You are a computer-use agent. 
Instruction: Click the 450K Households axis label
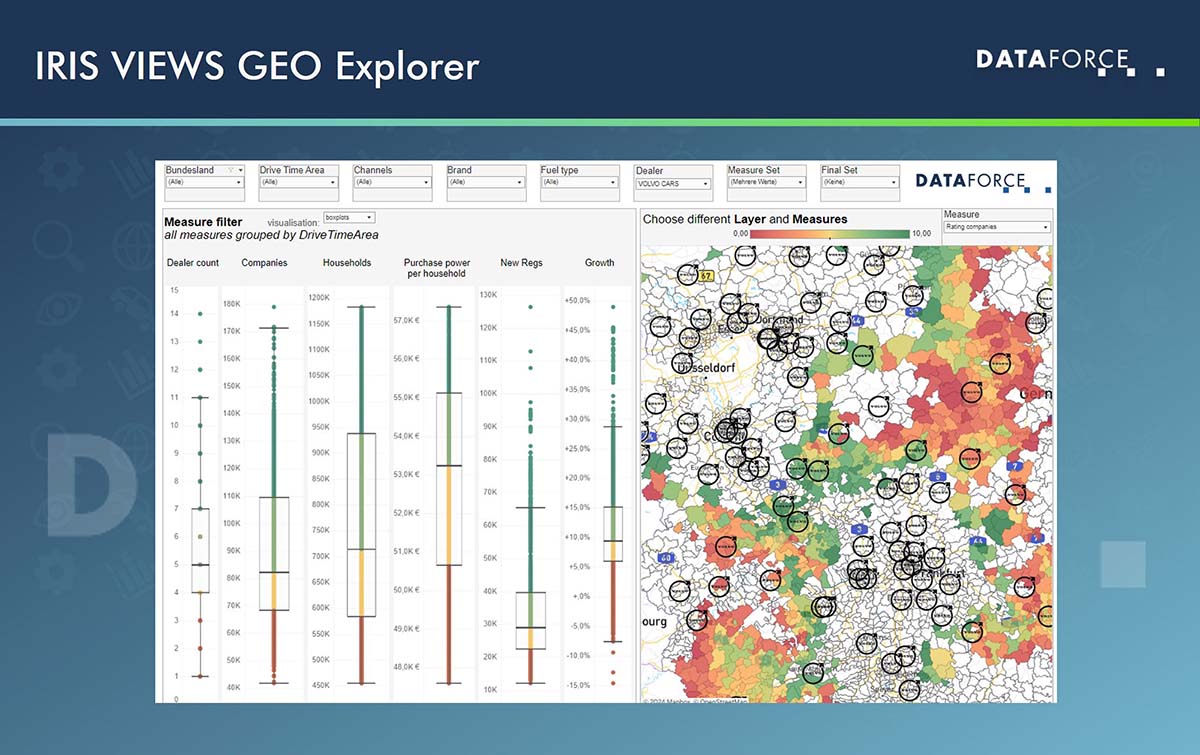tap(320, 685)
